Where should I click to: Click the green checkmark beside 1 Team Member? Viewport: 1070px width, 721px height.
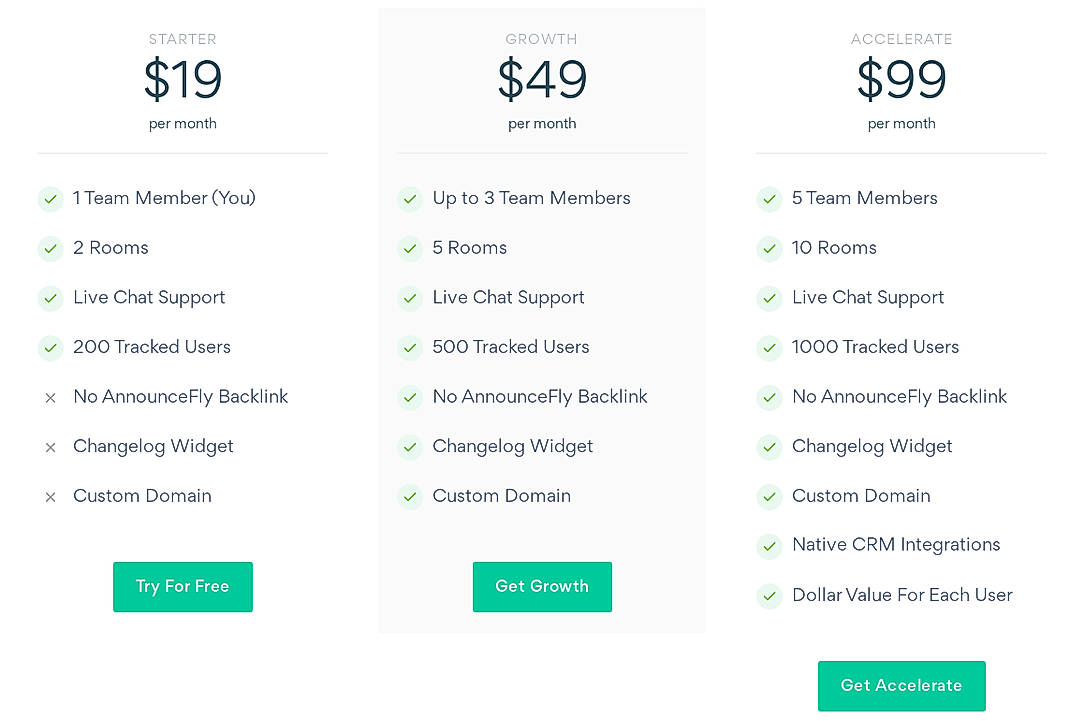51,199
